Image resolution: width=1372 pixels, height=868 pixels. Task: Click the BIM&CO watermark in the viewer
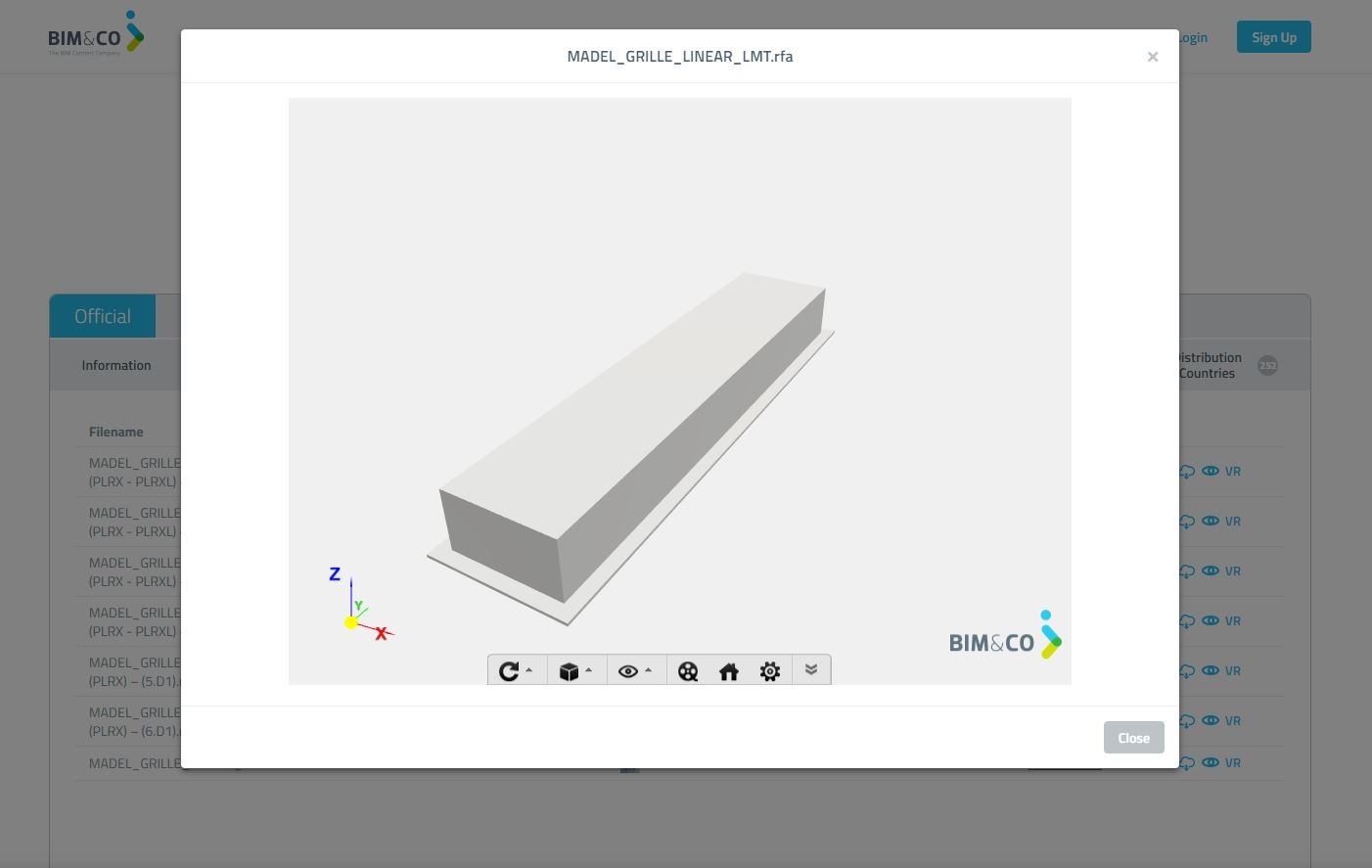point(1005,636)
